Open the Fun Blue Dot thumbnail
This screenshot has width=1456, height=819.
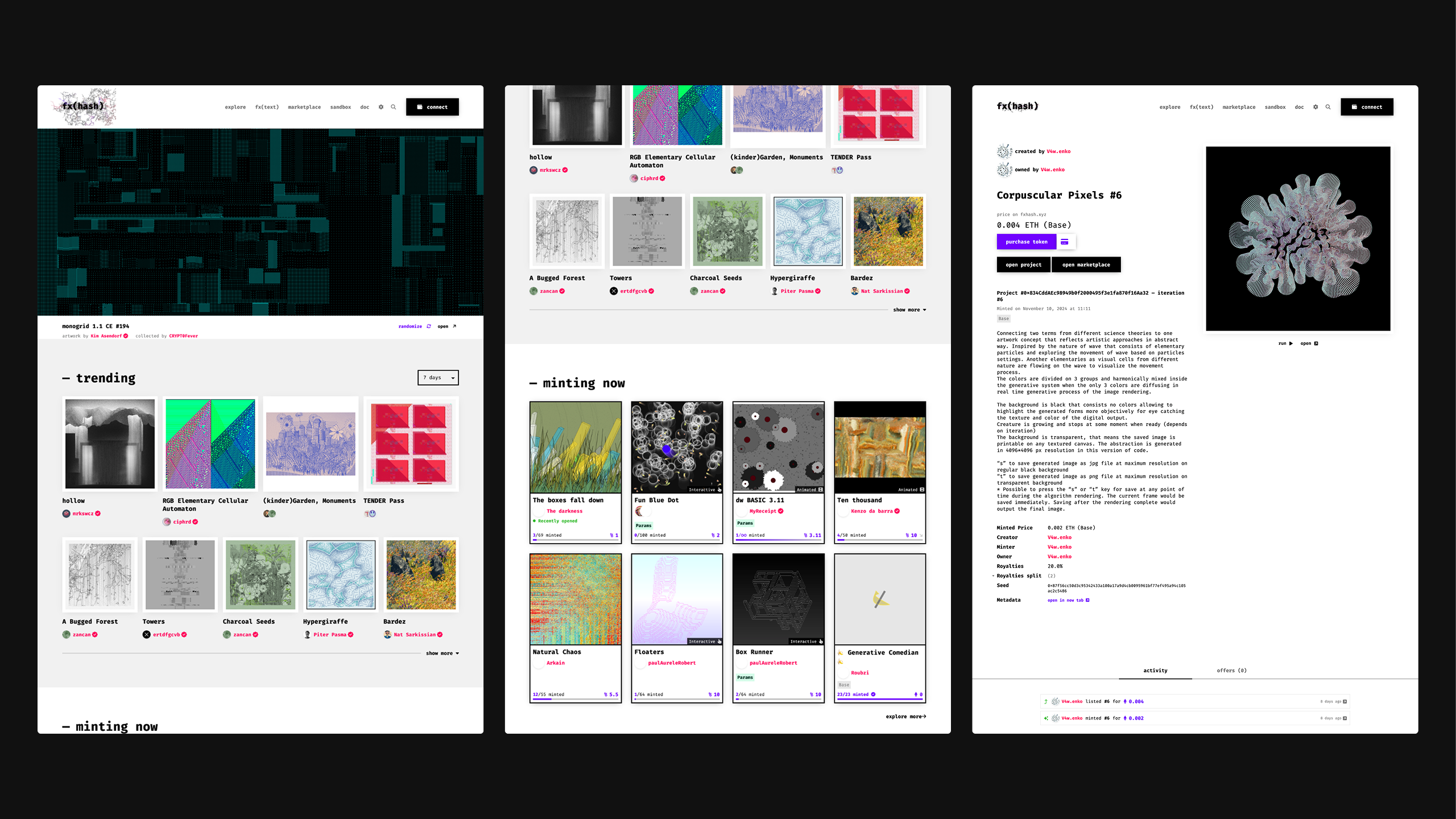pos(677,447)
